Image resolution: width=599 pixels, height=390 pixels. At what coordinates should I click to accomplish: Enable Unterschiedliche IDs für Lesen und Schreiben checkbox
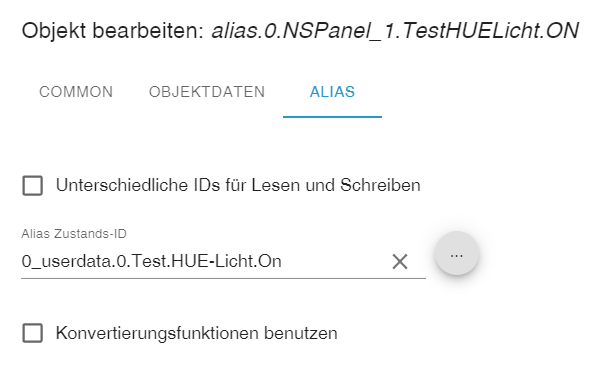32,186
